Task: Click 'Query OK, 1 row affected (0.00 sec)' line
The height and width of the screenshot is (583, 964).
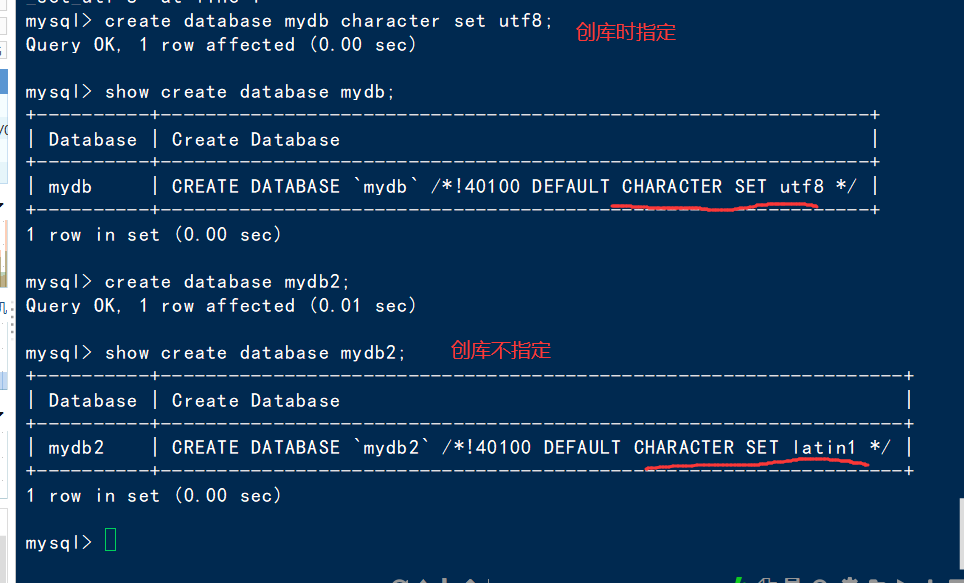Action: [x=221, y=45]
